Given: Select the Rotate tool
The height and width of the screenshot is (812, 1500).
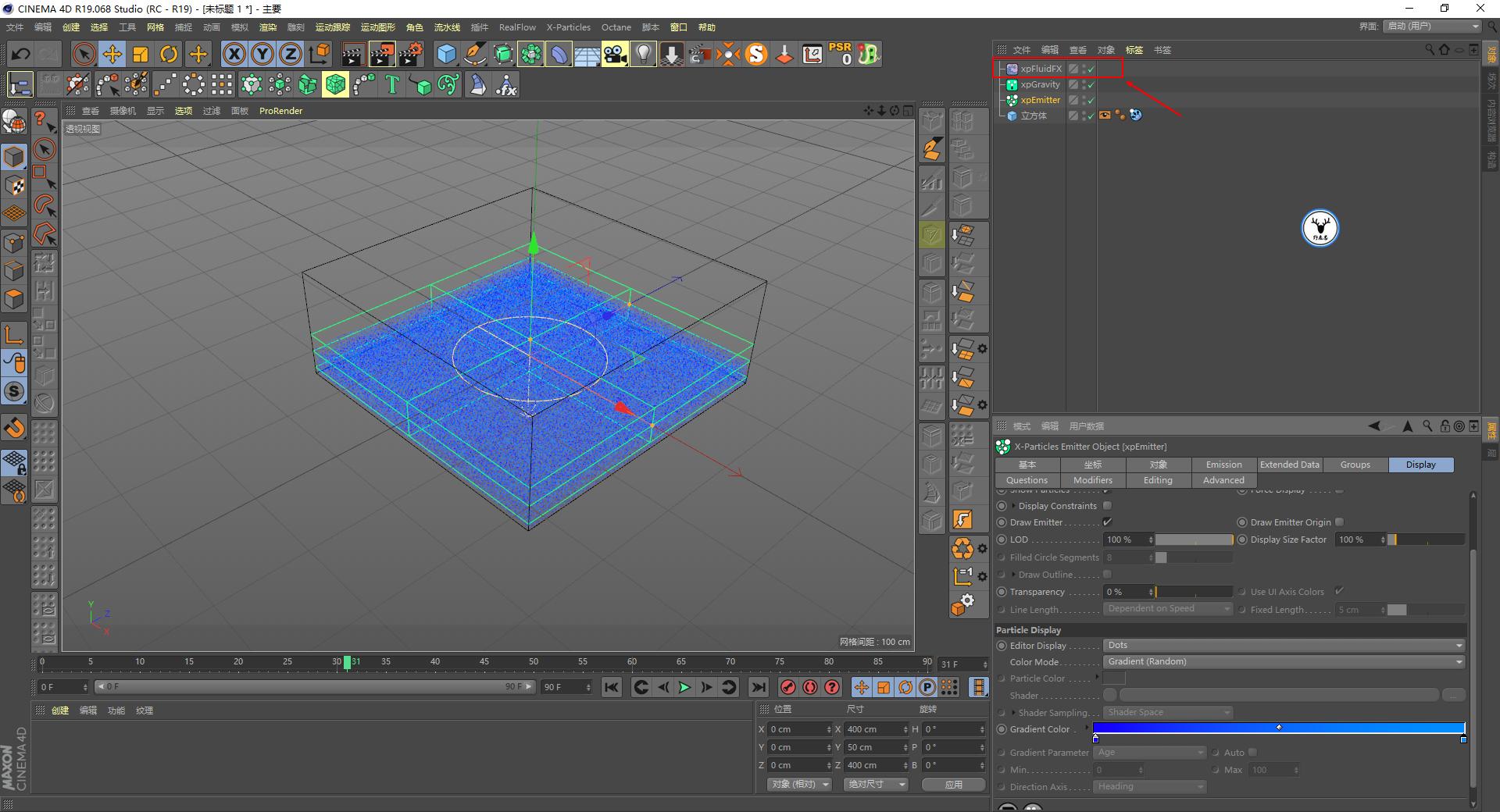Looking at the screenshot, I should (x=170, y=54).
